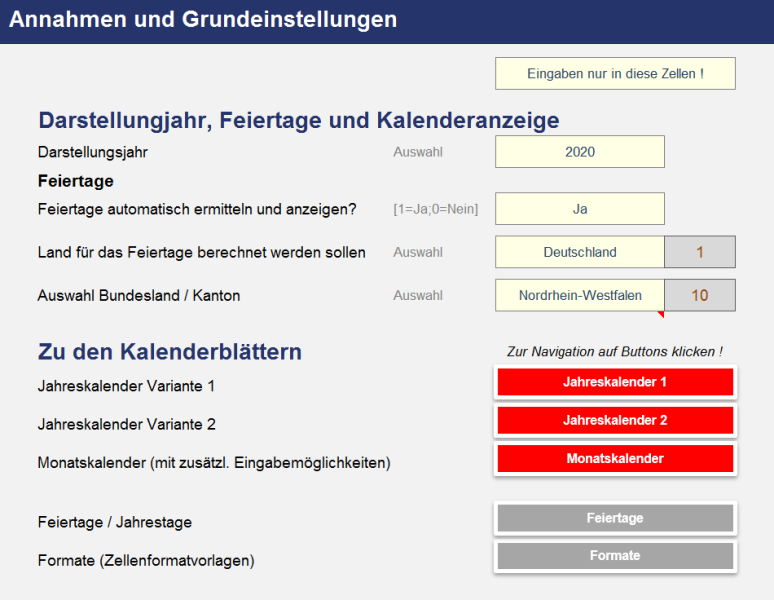Choose the country cell showing Deutschland

coord(580,252)
